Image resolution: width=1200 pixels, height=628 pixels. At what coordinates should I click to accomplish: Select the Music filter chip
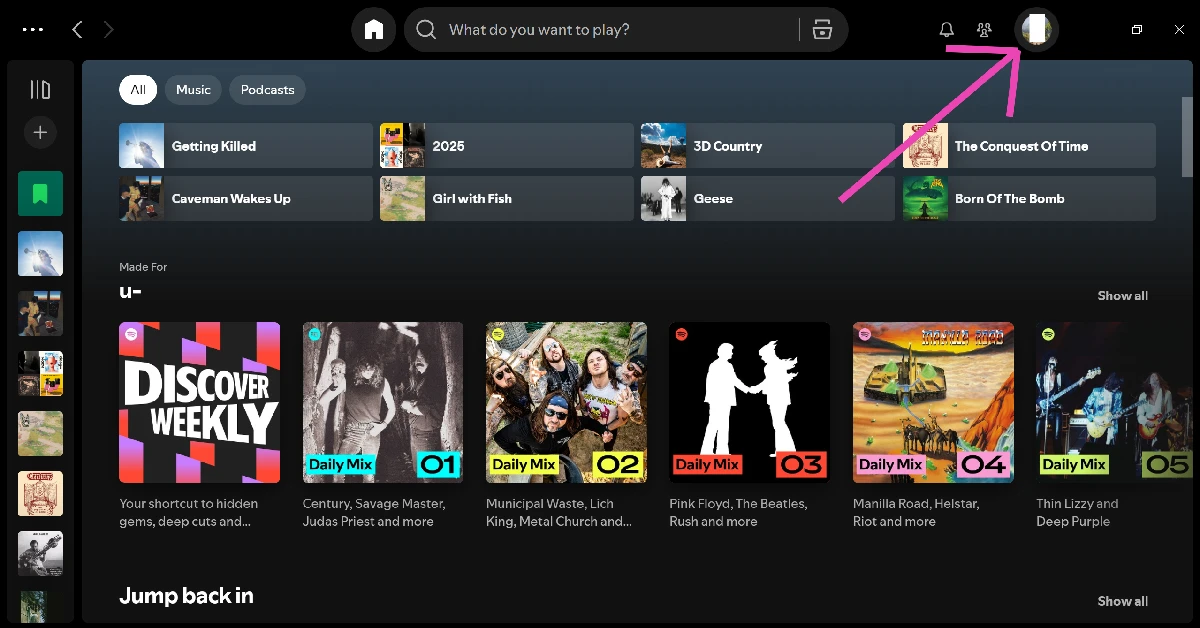(193, 90)
